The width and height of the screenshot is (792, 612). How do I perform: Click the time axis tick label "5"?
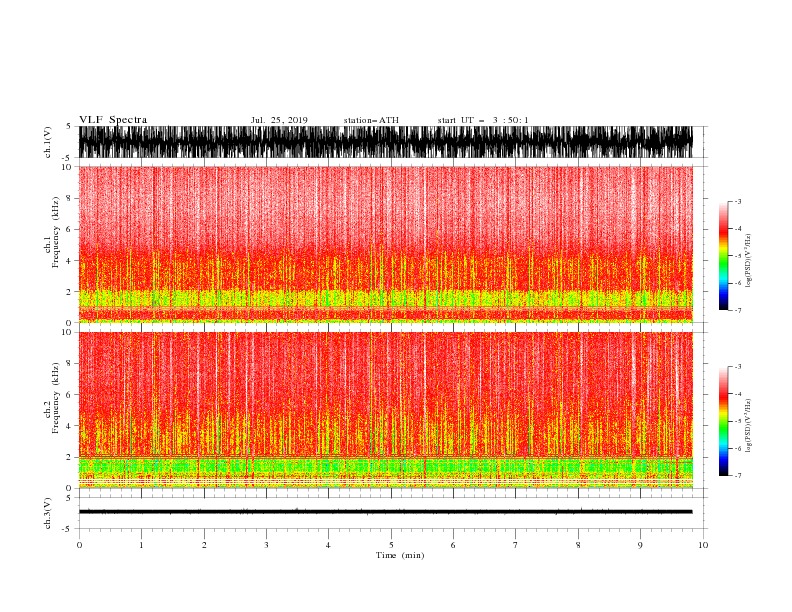391,545
